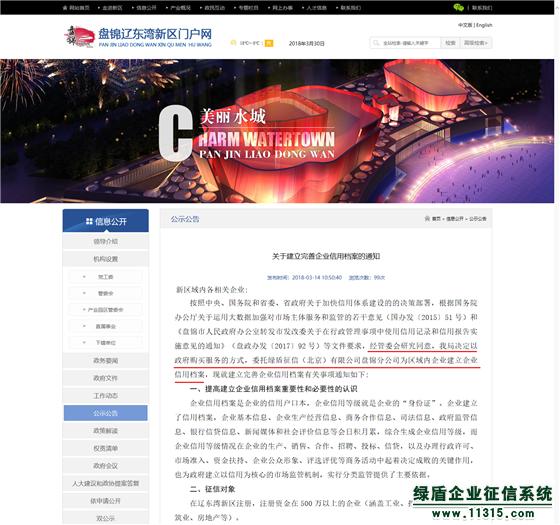
Task: Click the 检索 search button
Action: [x=450, y=43]
